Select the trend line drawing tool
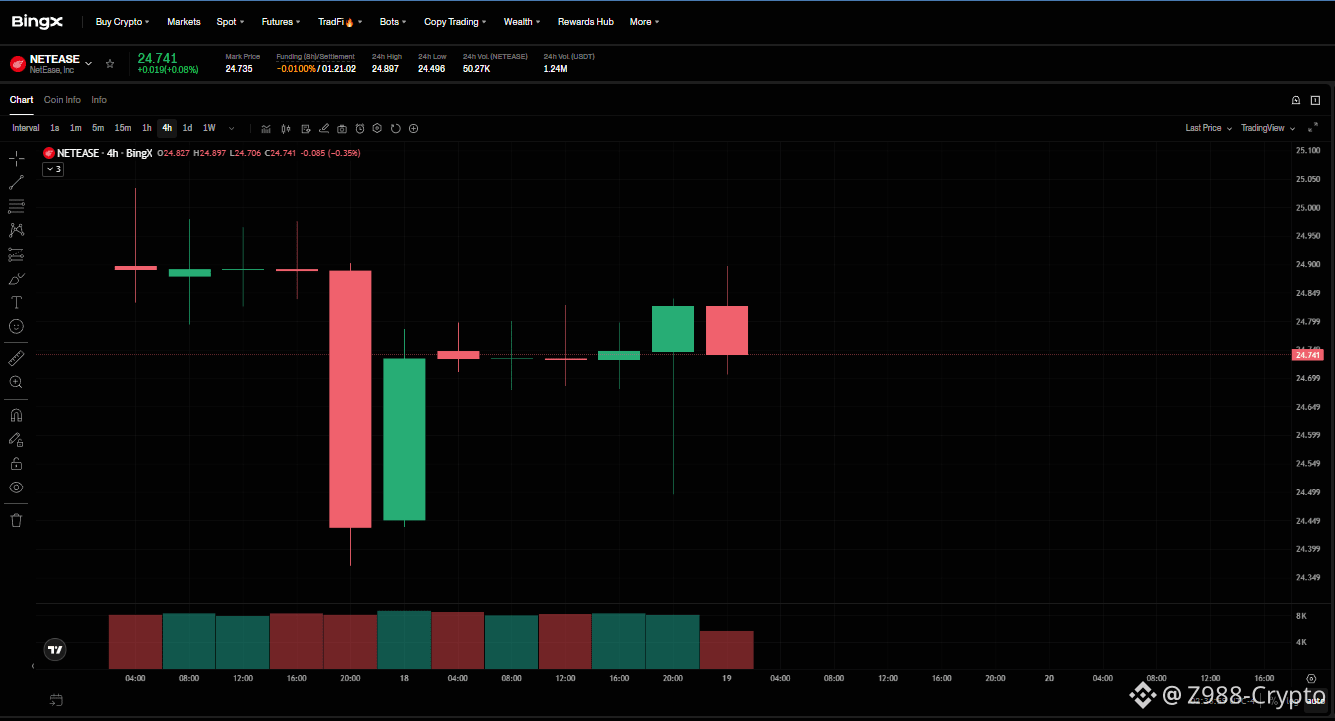The image size is (1335, 721). click(16, 182)
